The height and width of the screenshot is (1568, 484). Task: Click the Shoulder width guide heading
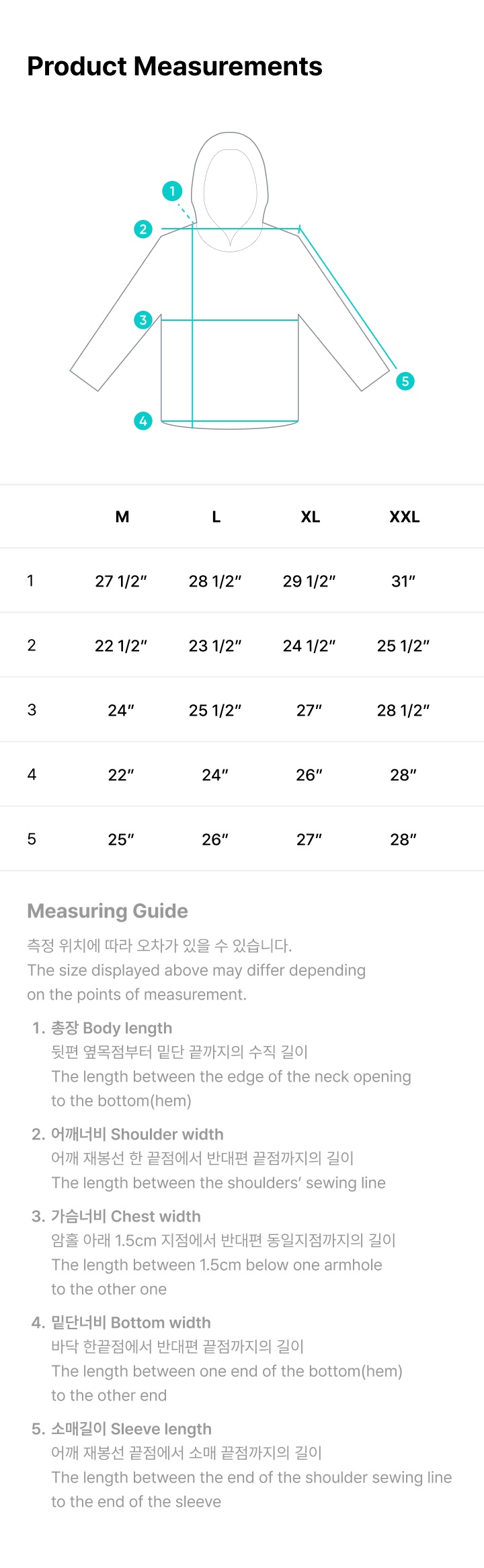(x=137, y=1134)
